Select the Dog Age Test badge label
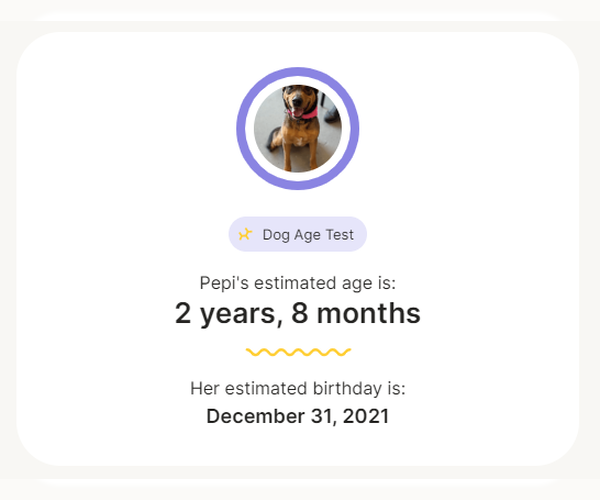This screenshot has width=600, height=500. point(308,235)
